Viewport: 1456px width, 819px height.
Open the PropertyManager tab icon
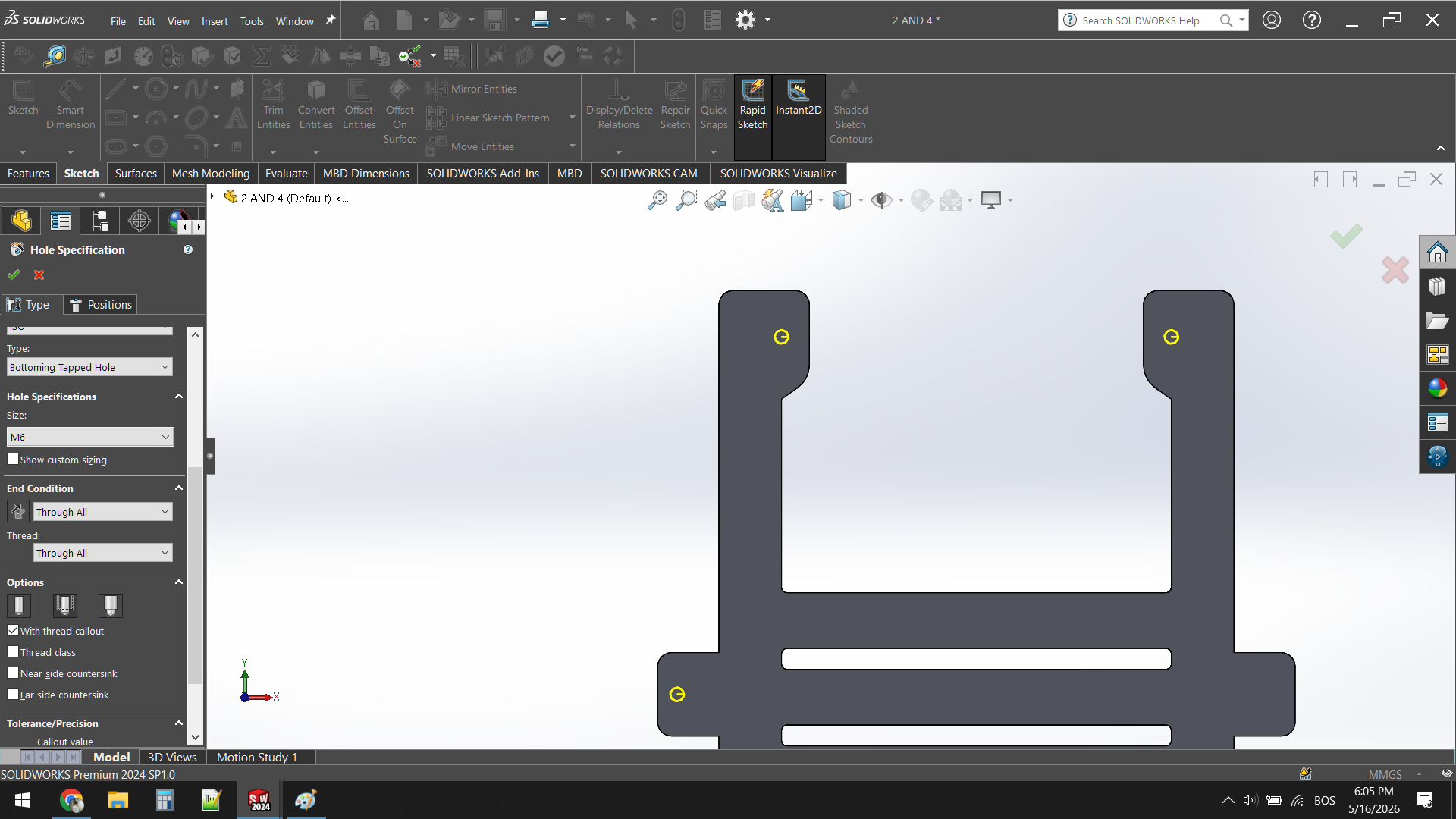click(x=61, y=221)
